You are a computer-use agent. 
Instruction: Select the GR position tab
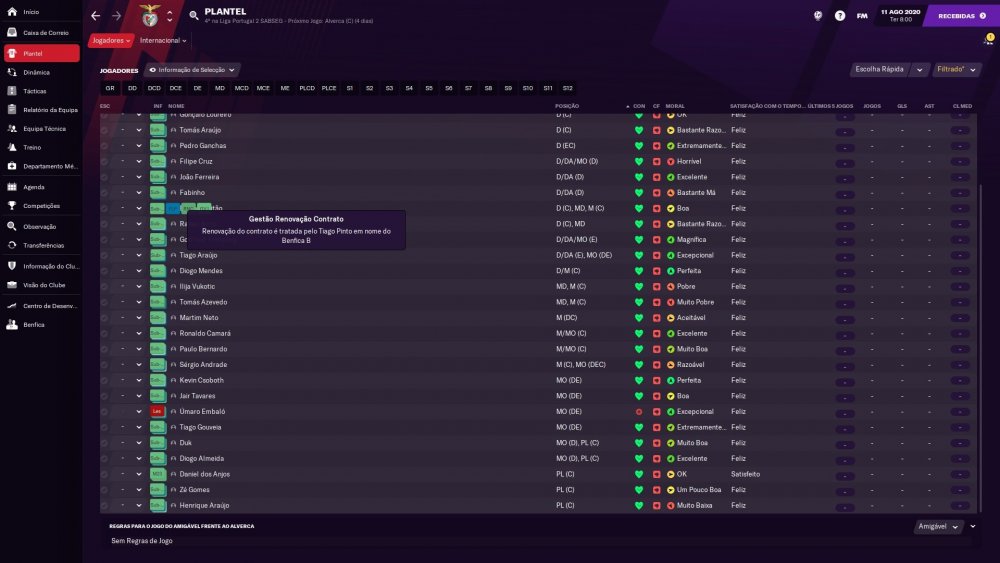coord(110,88)
